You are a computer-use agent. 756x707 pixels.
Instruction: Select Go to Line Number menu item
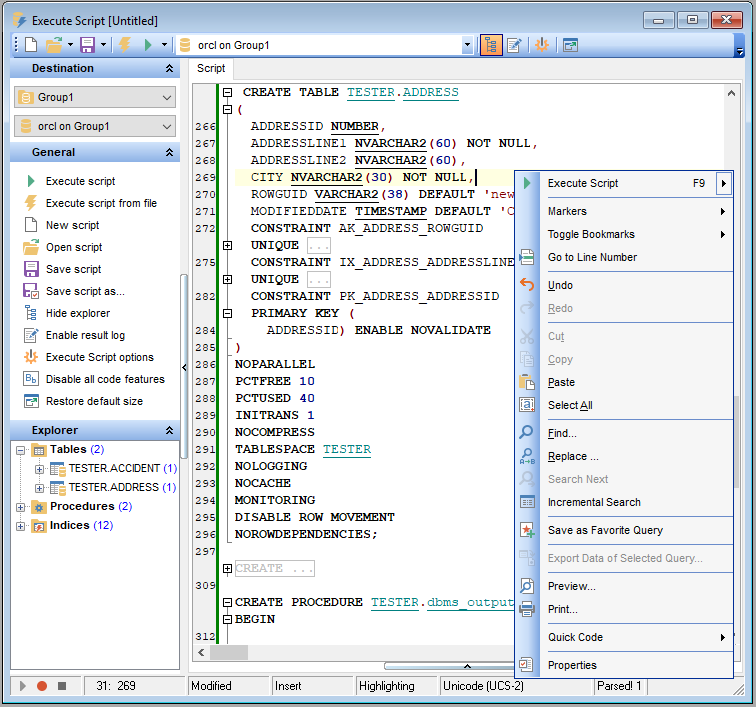click(592, 257)
